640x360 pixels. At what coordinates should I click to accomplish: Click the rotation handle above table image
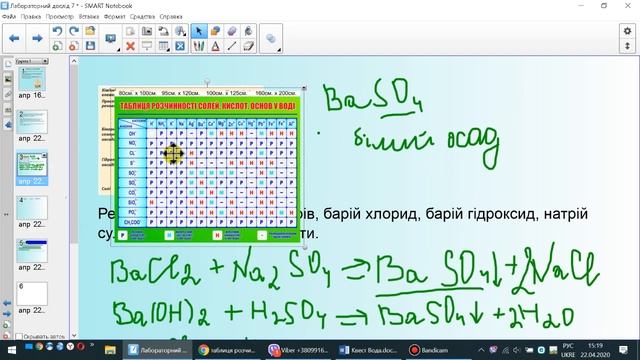(207, 82)
